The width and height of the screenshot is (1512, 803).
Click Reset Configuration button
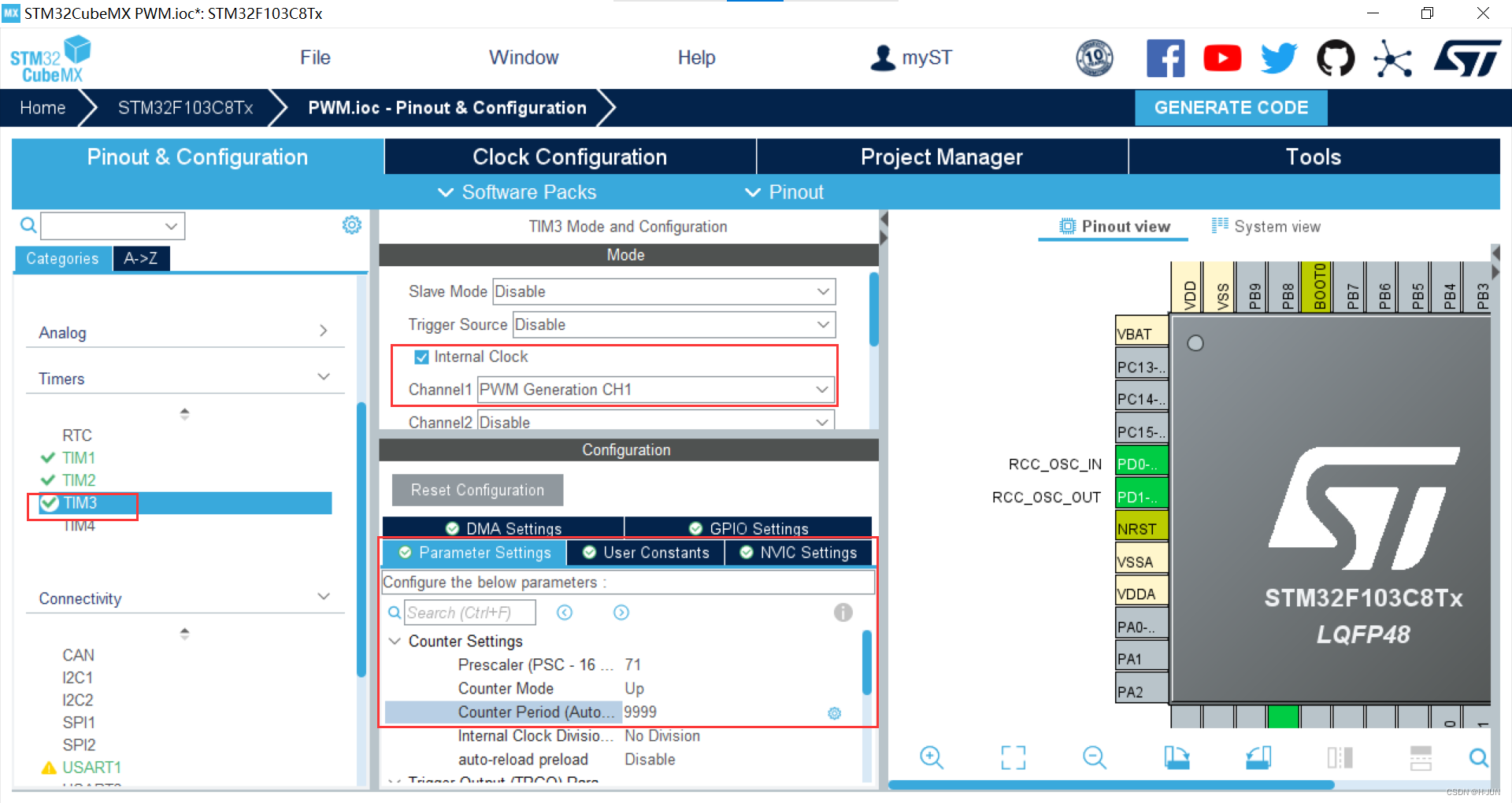(x=477, y=490)
